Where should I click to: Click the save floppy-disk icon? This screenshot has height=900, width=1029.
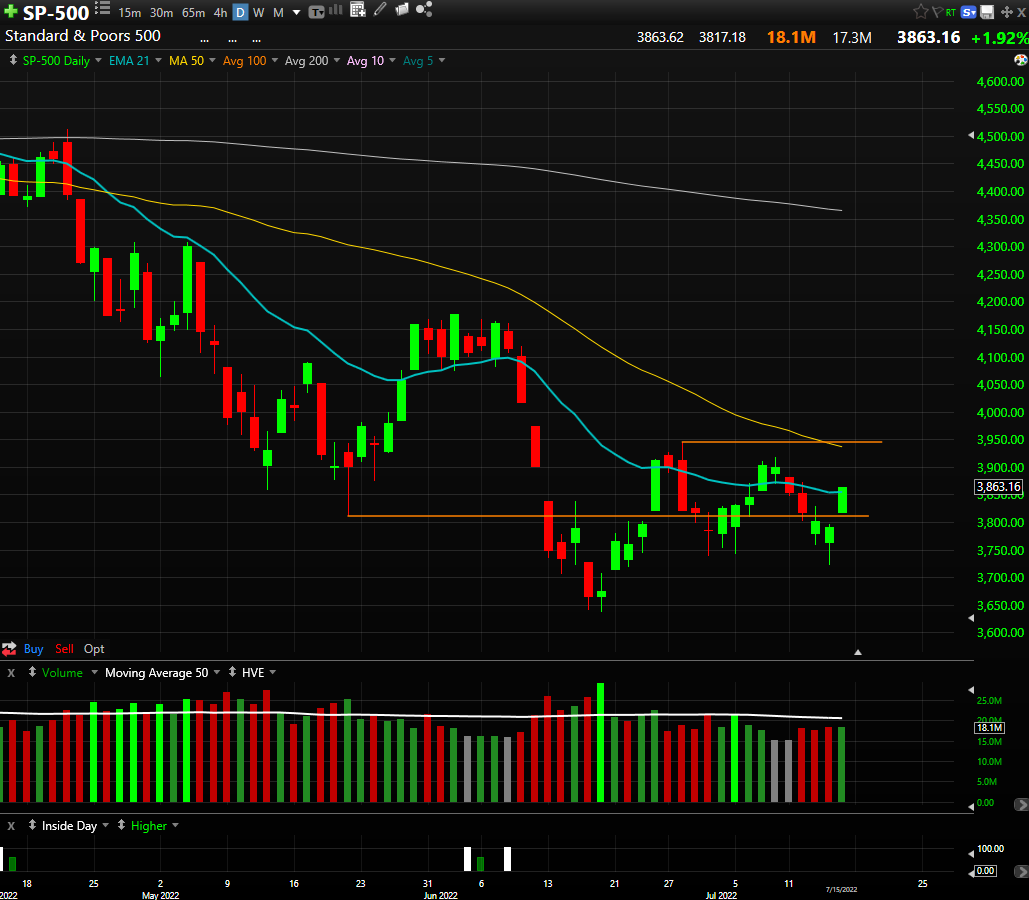click(987, 12)
